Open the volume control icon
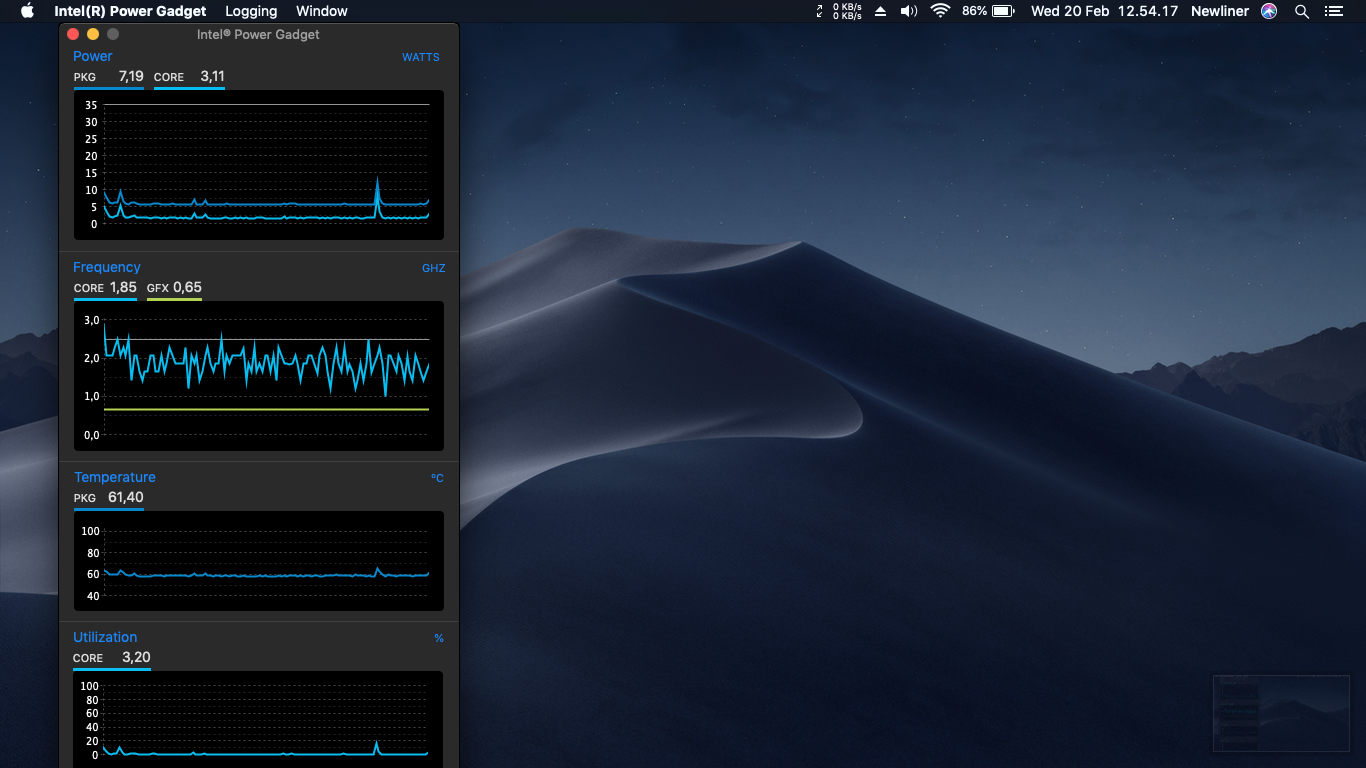This screenshot has height=768, width=1366. 909,11
